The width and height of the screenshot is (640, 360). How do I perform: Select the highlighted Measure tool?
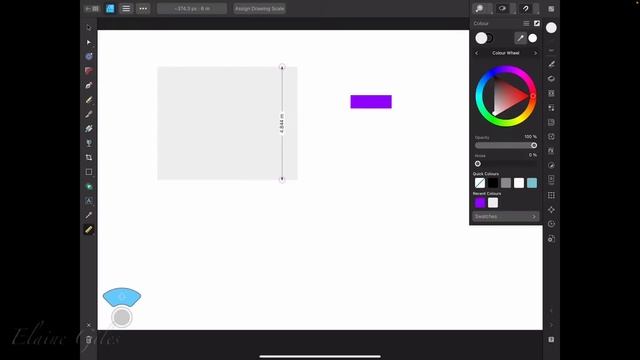click(89, 230)
